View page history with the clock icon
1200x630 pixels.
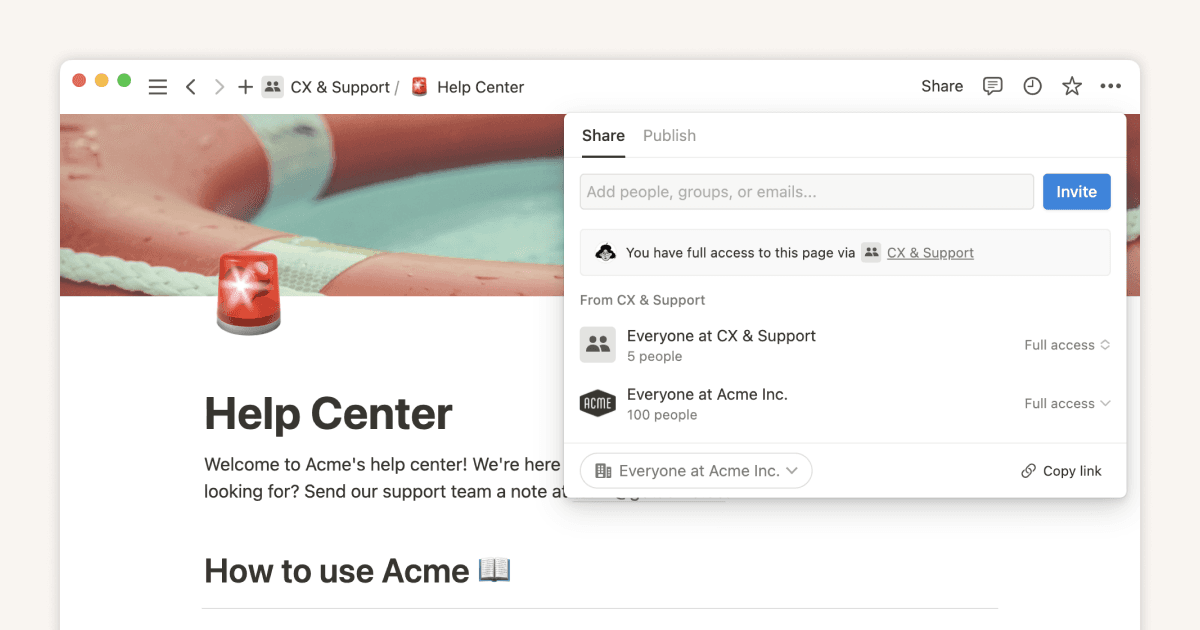pos(1032,86)
